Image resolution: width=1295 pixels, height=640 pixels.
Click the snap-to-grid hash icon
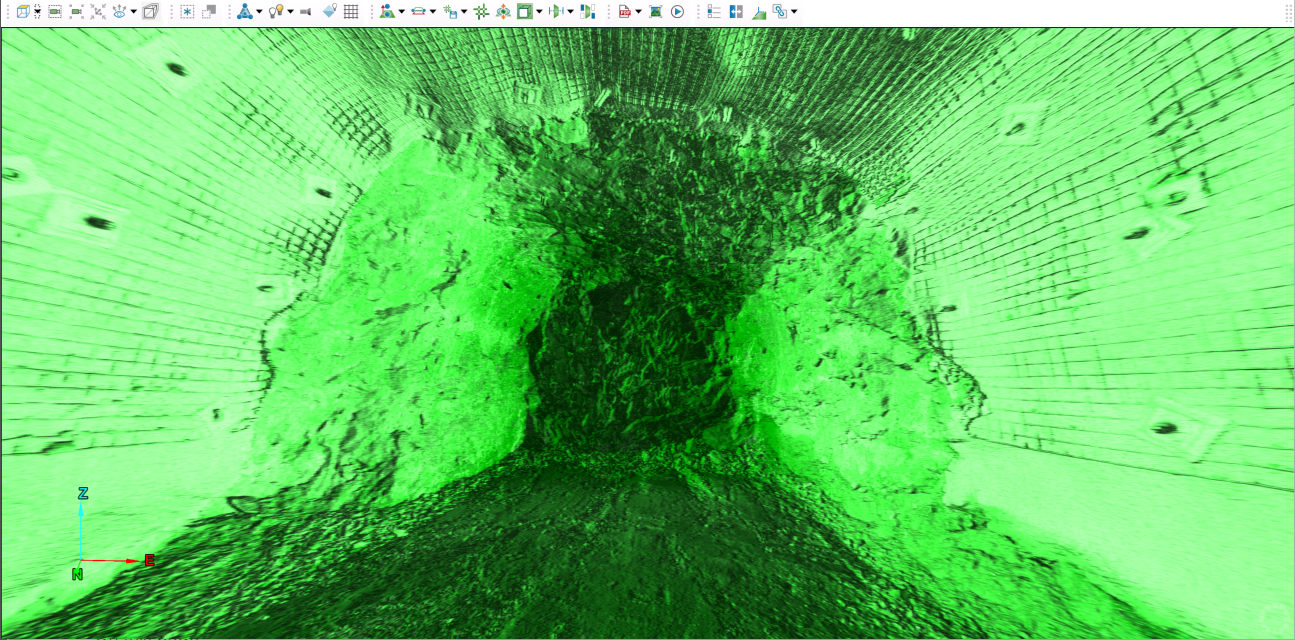click(x=481, y=12)
